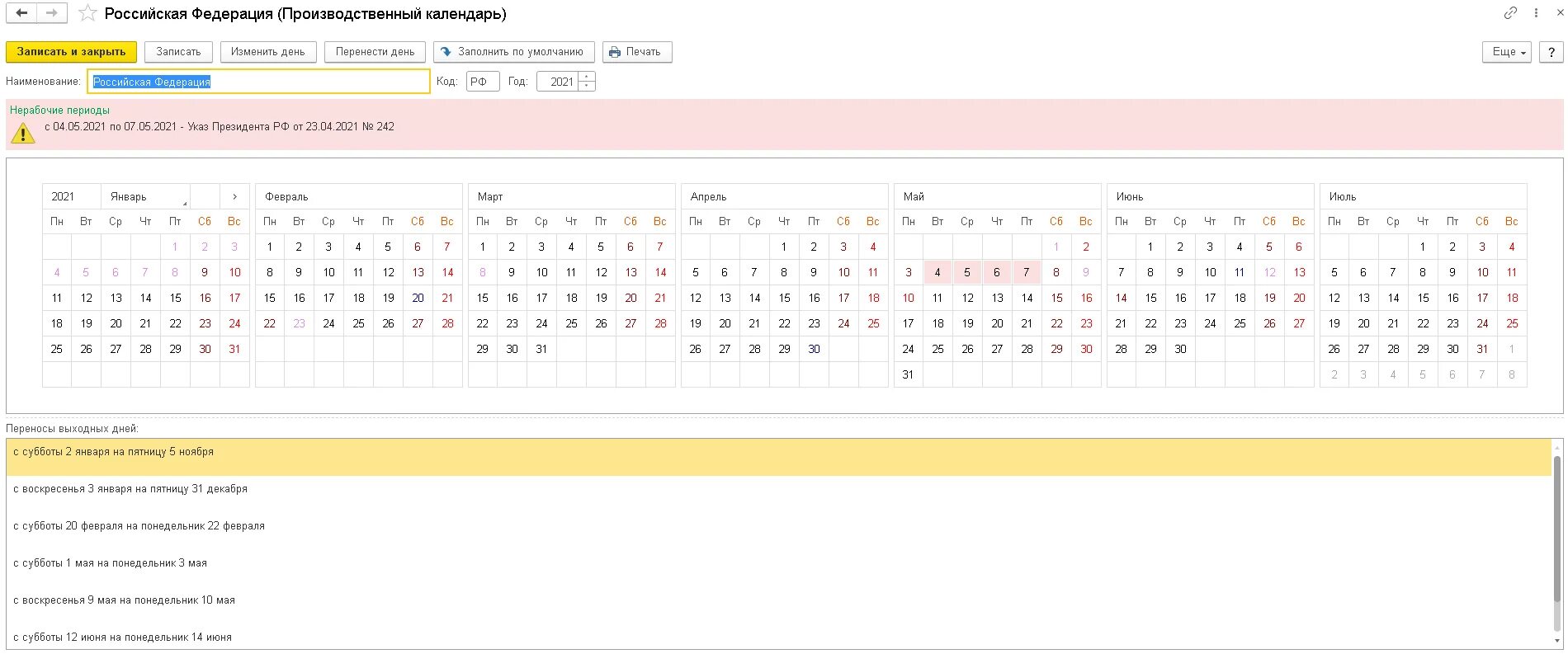
Task: Select June 12 in the calendar
Action: pyautogui.click(x=1269, y=272)
